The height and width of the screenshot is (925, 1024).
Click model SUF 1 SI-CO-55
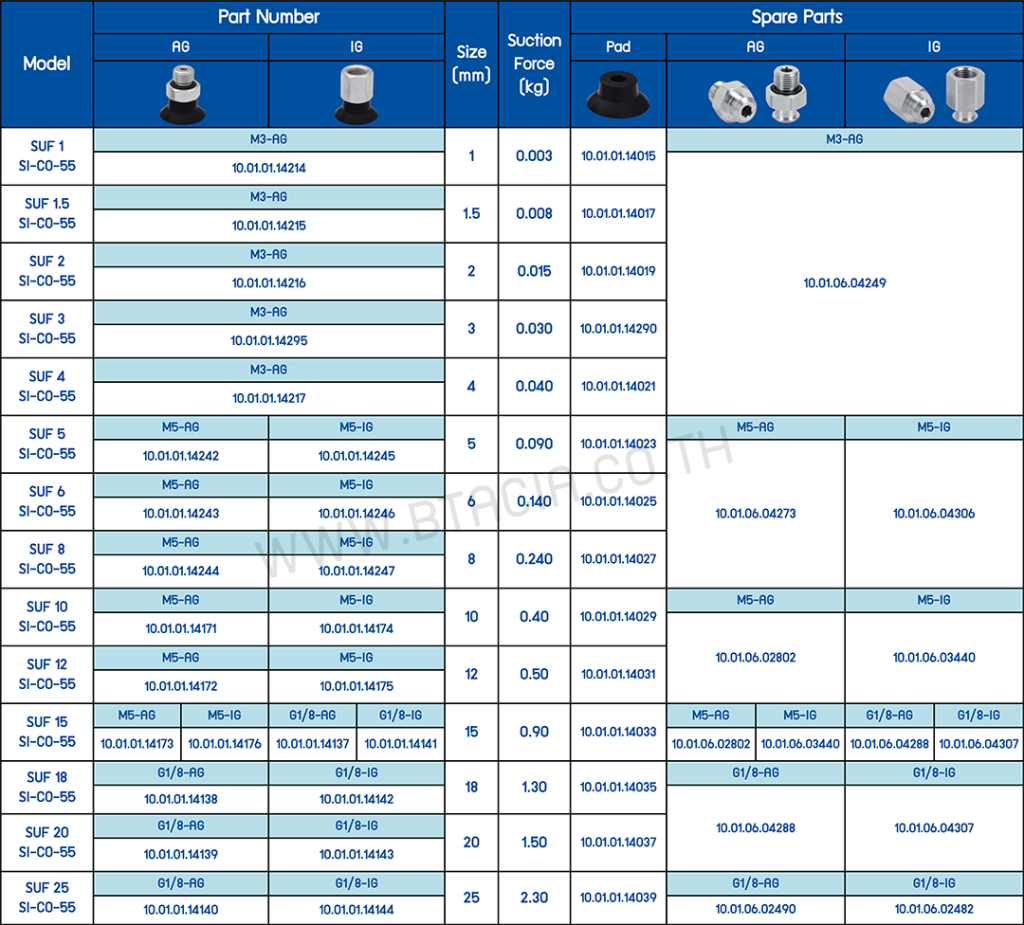[47, 156]
